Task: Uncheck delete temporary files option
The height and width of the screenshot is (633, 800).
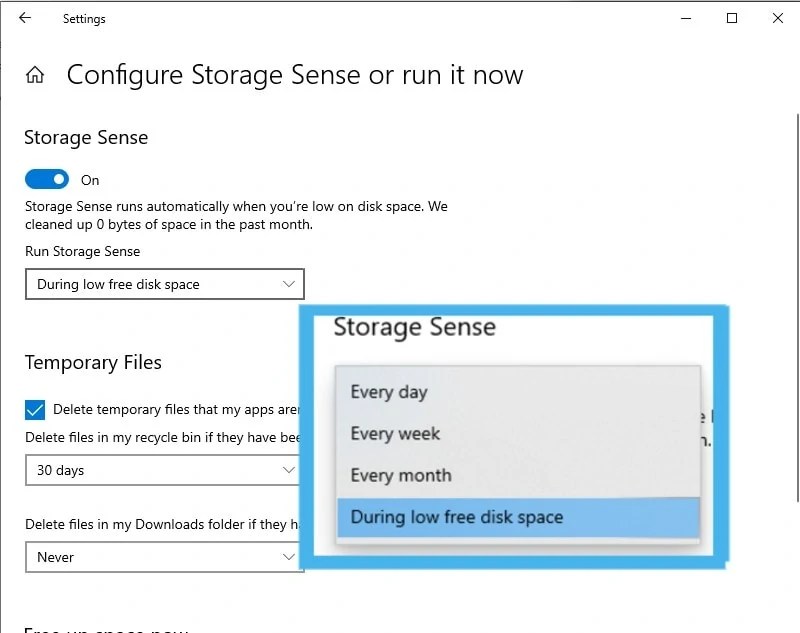Action: (33, 409)
